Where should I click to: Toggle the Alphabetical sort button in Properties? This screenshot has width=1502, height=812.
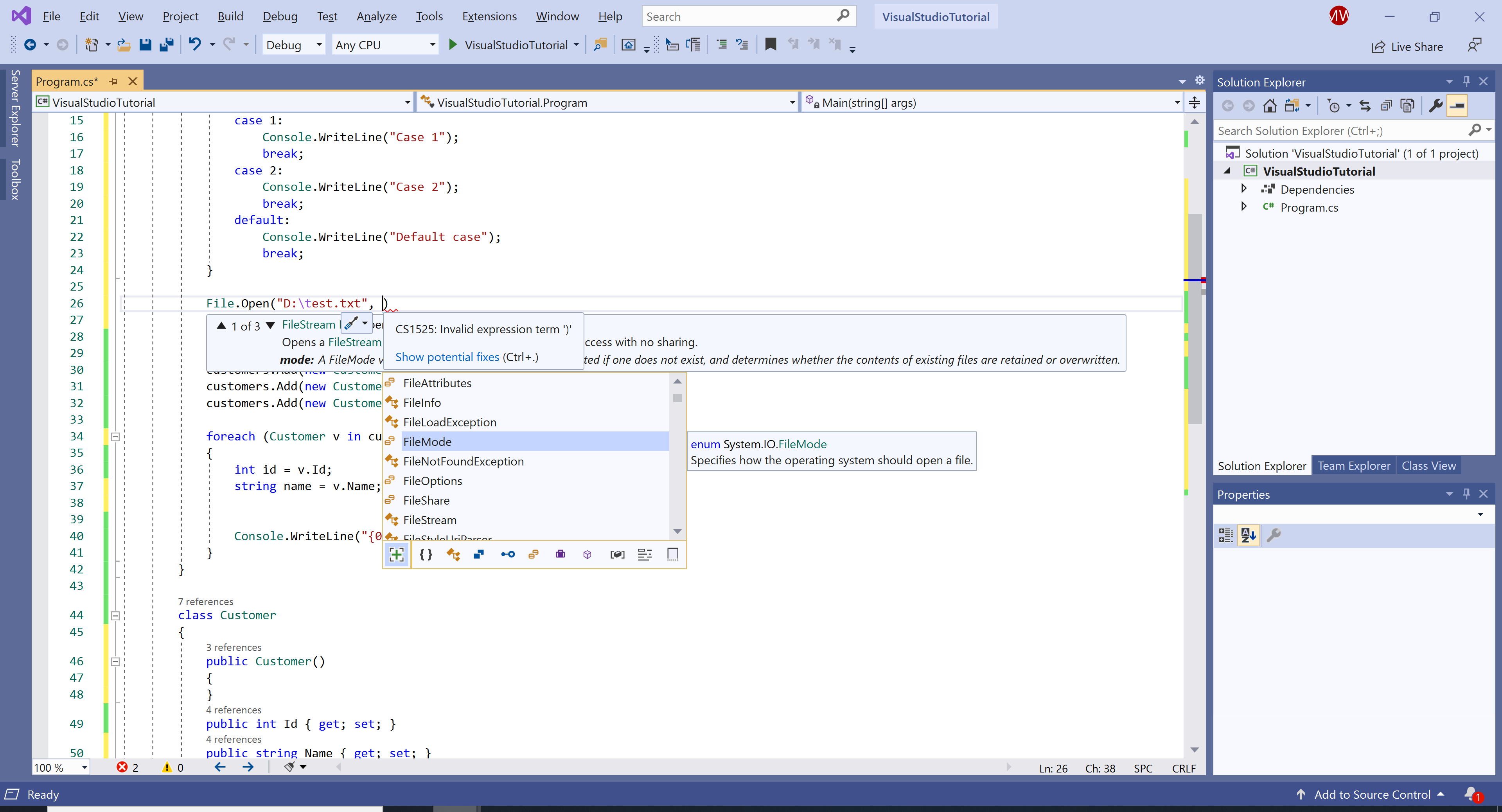tap(1249, 535)
